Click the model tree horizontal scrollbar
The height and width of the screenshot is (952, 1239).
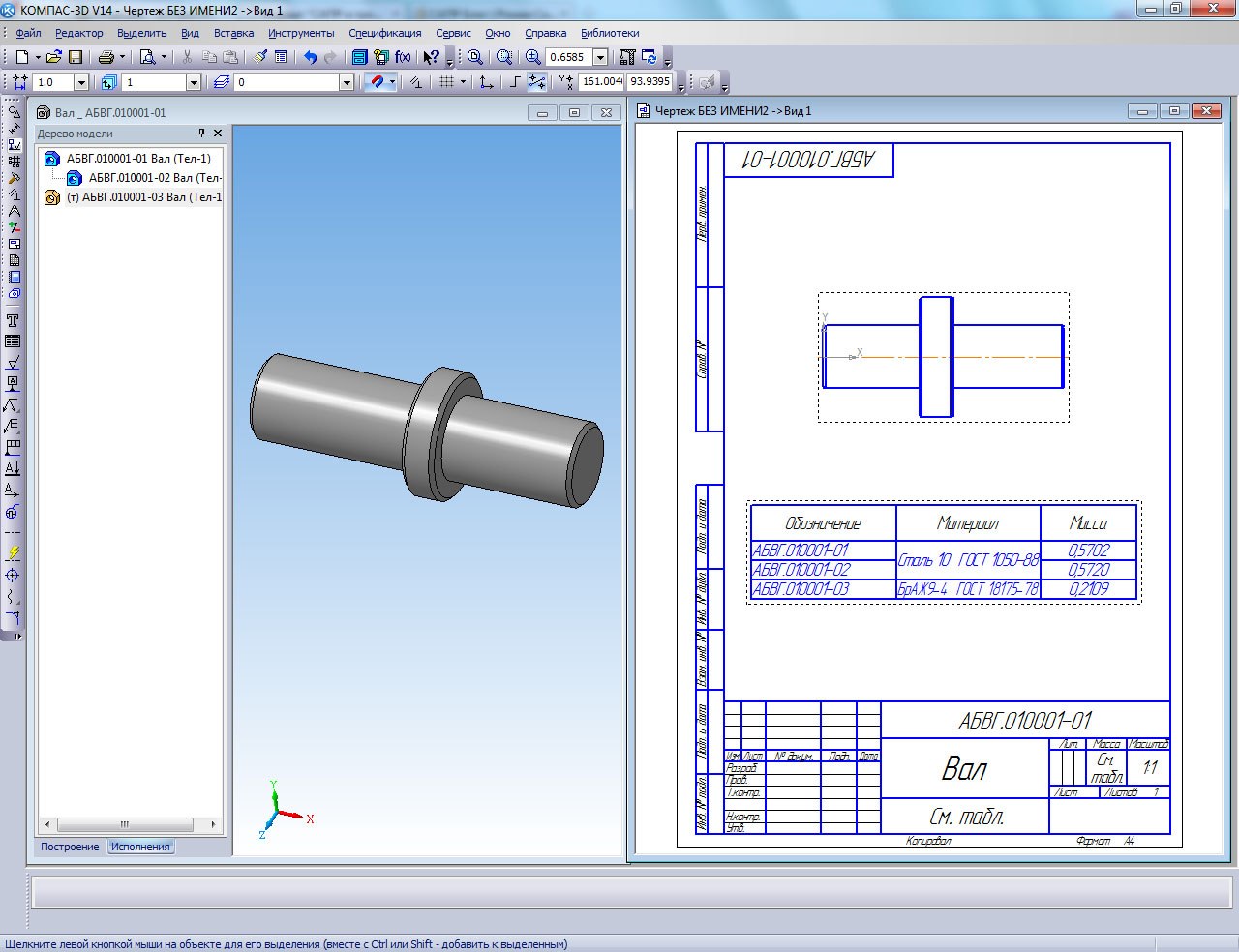point(130,824)
